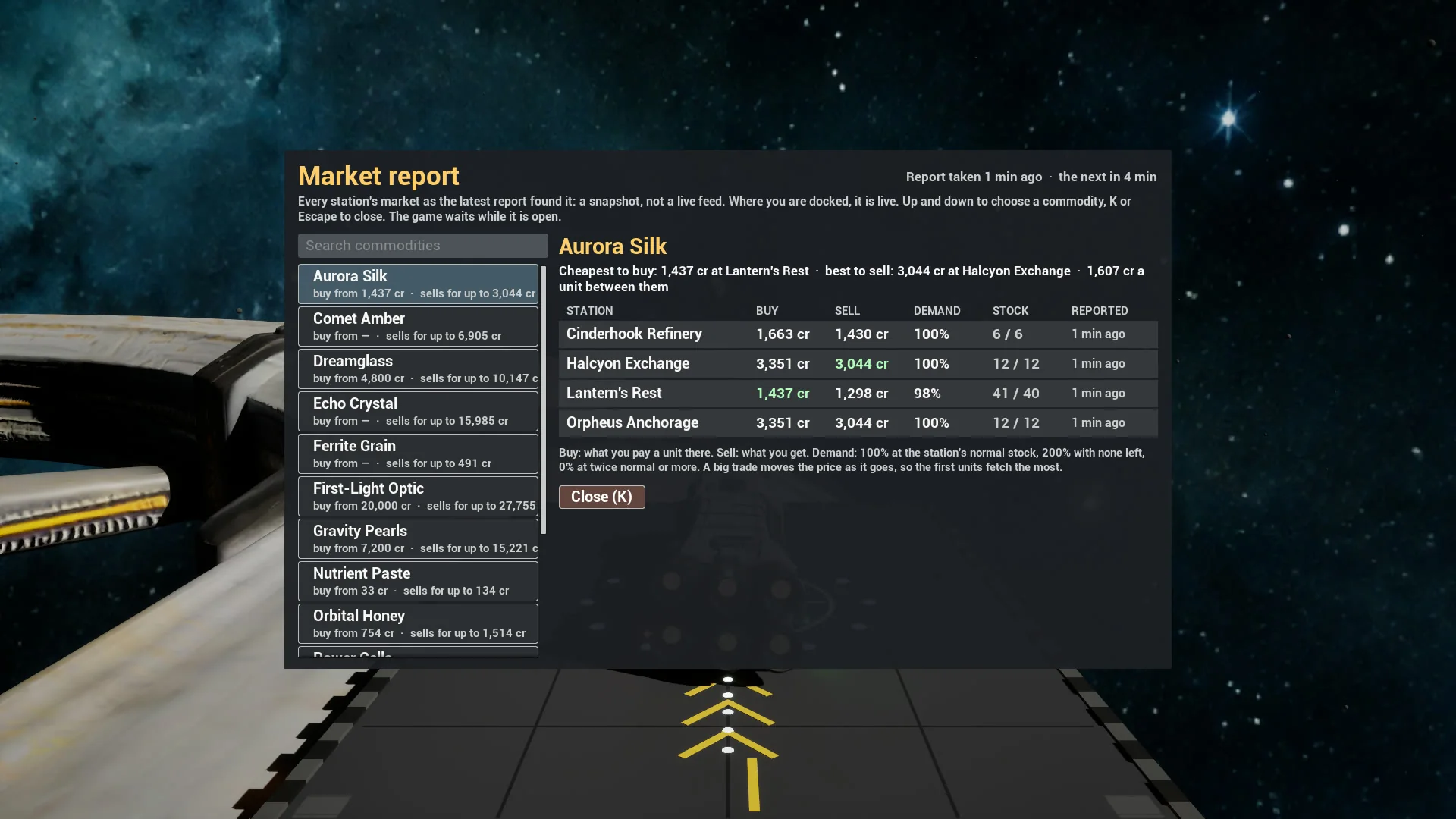Click the REPORTED column header
This screenshot has height=819, width=1456.
pos(1100,311)
